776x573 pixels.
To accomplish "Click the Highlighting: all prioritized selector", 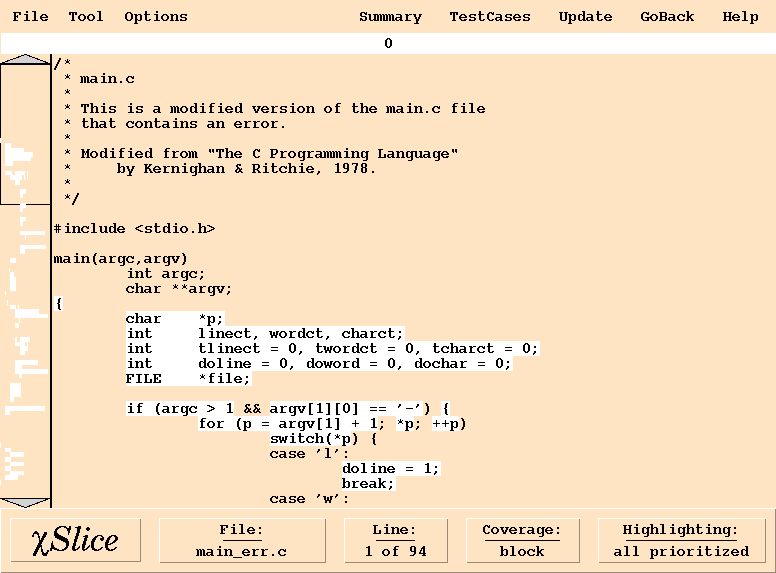I will tap(681, 540).
